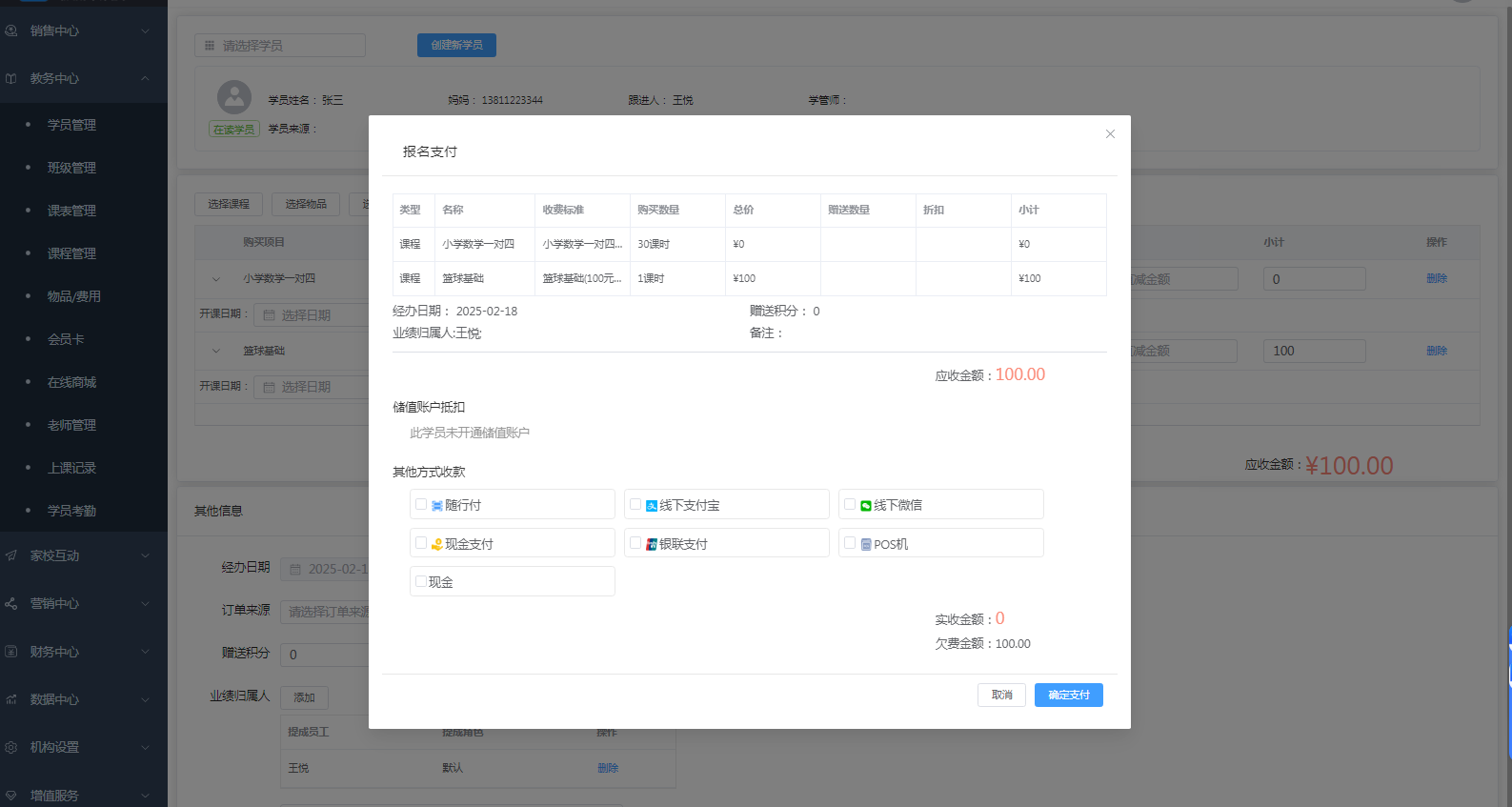This screenshot has height=807, width=1512.
Task: Open 上课记录 in the sidebar
Action: click(x=71, y=468)
